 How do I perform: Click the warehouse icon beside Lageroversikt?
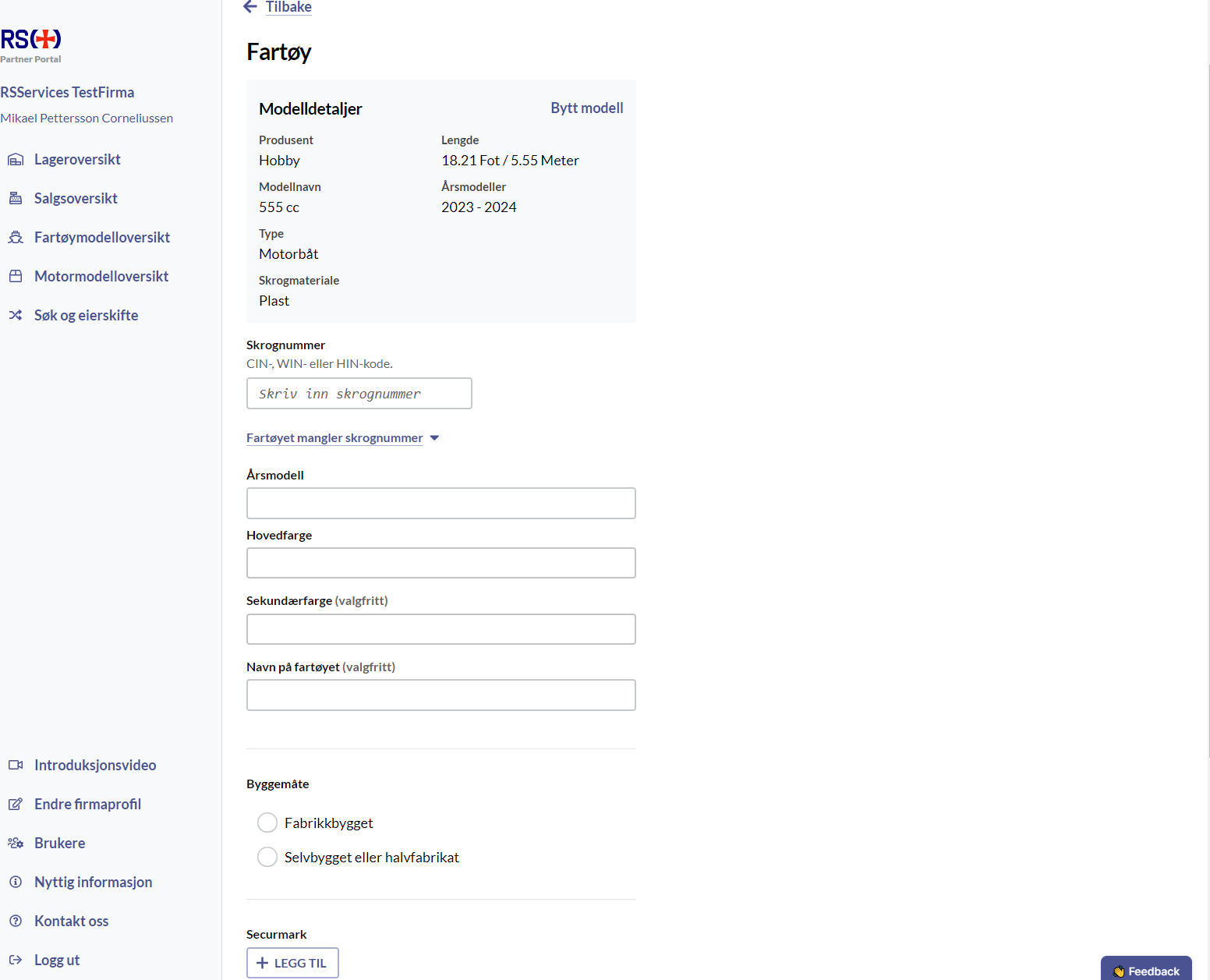point(16,160)
